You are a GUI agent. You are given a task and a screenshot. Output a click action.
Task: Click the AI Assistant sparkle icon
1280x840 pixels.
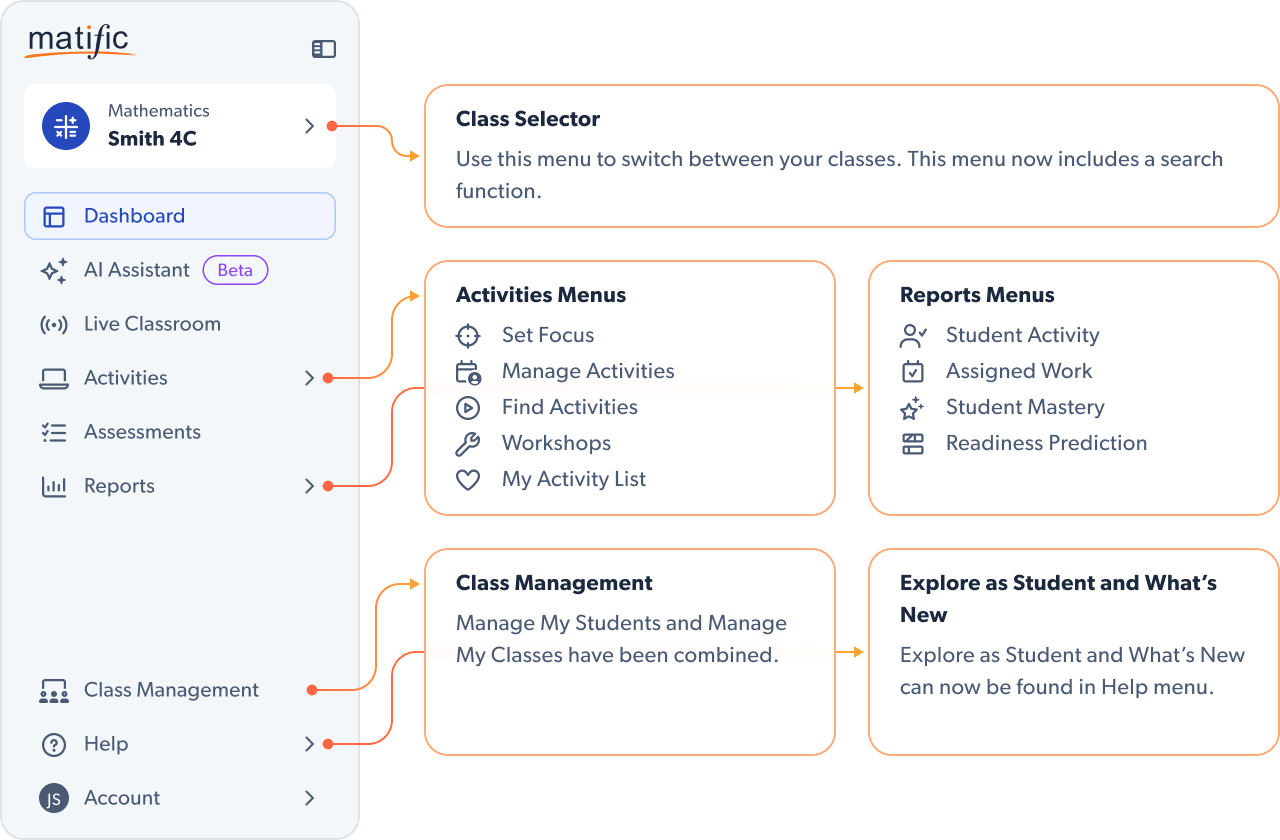click(54, 271)
